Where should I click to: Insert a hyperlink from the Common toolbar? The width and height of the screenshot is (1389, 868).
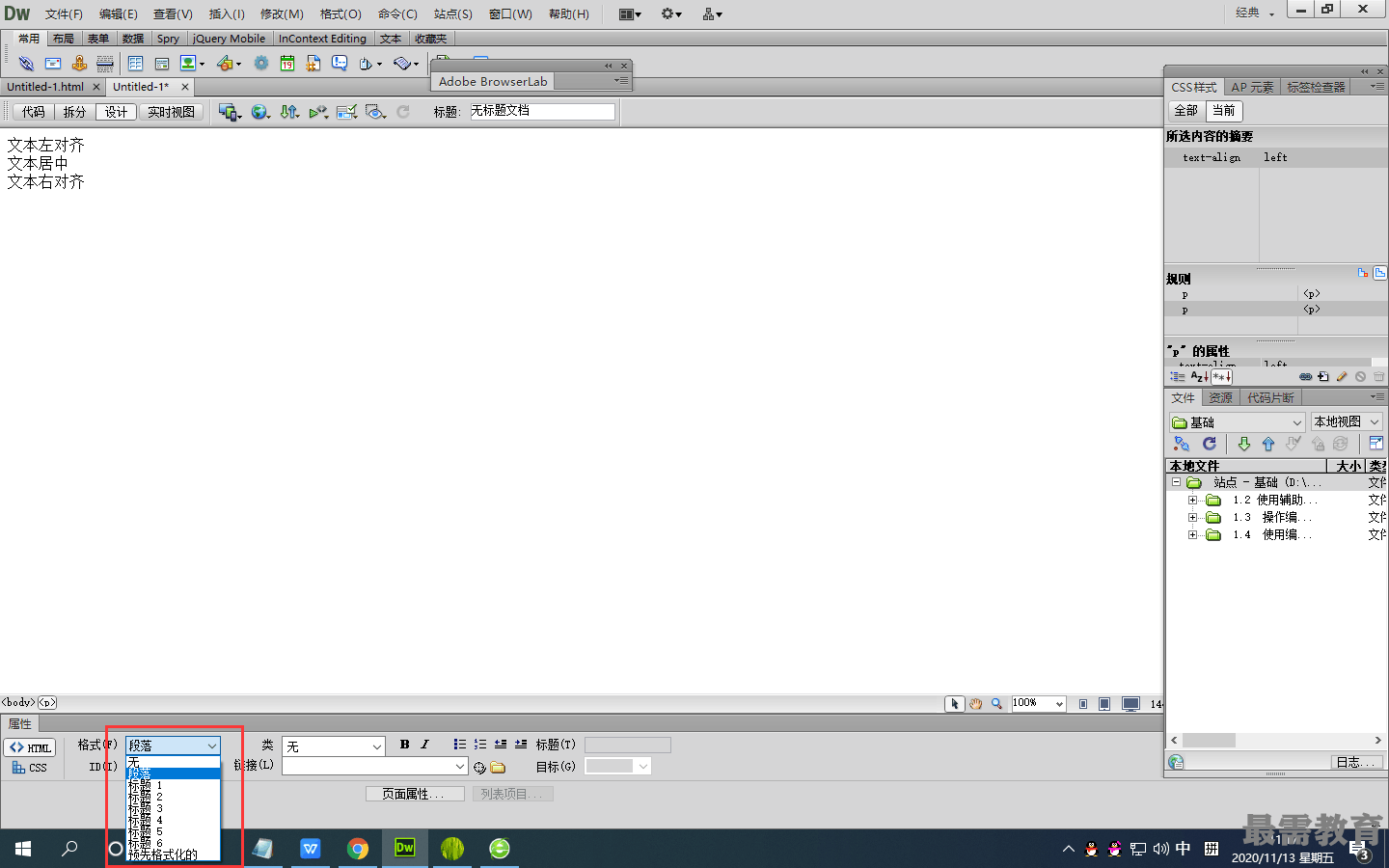tap(26, 64)
